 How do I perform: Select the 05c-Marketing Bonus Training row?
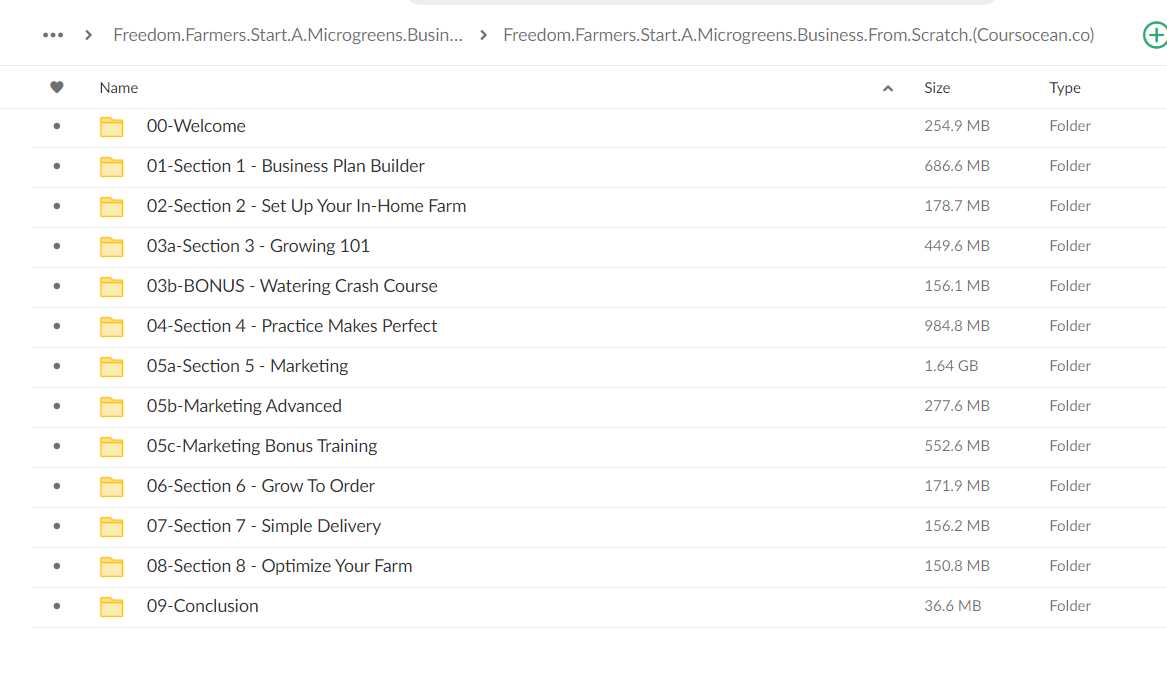[x=599, y=446]
